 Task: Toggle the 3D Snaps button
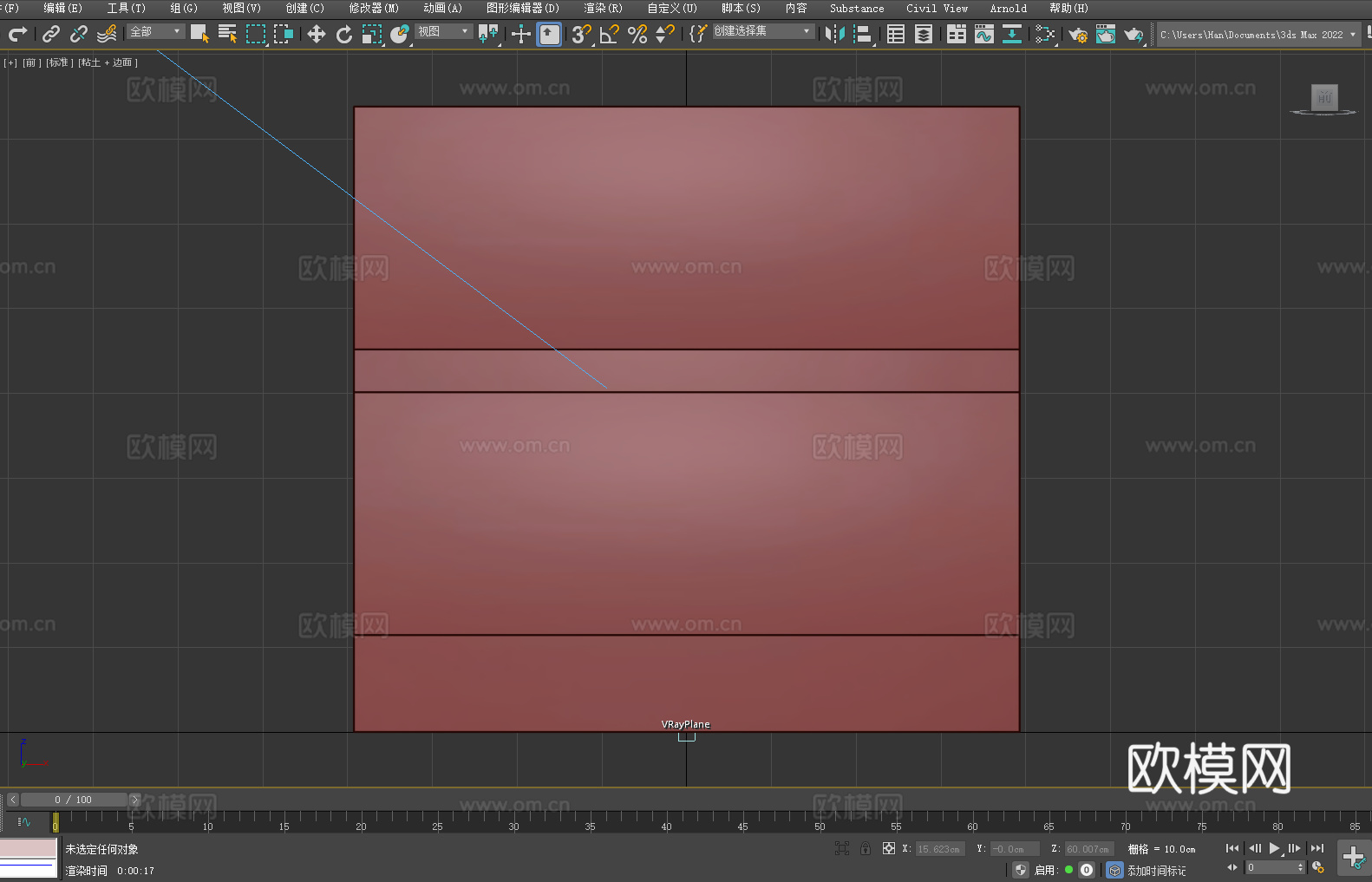point(581,34)
